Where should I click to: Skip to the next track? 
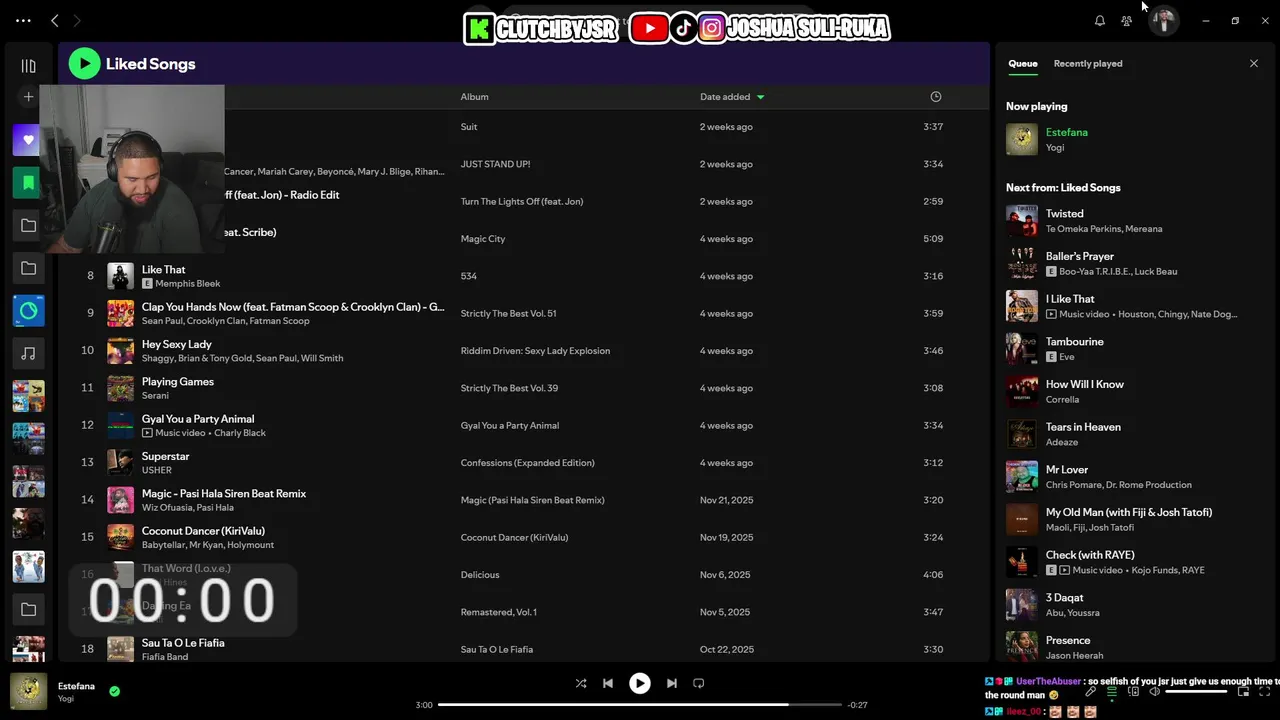pyautogui.click(x=672, y=683)
